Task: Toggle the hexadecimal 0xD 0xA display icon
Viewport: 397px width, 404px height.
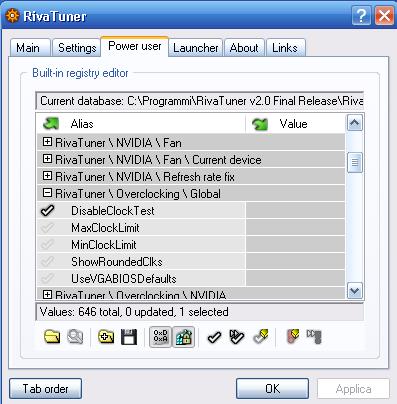Action: coord(160,337)
